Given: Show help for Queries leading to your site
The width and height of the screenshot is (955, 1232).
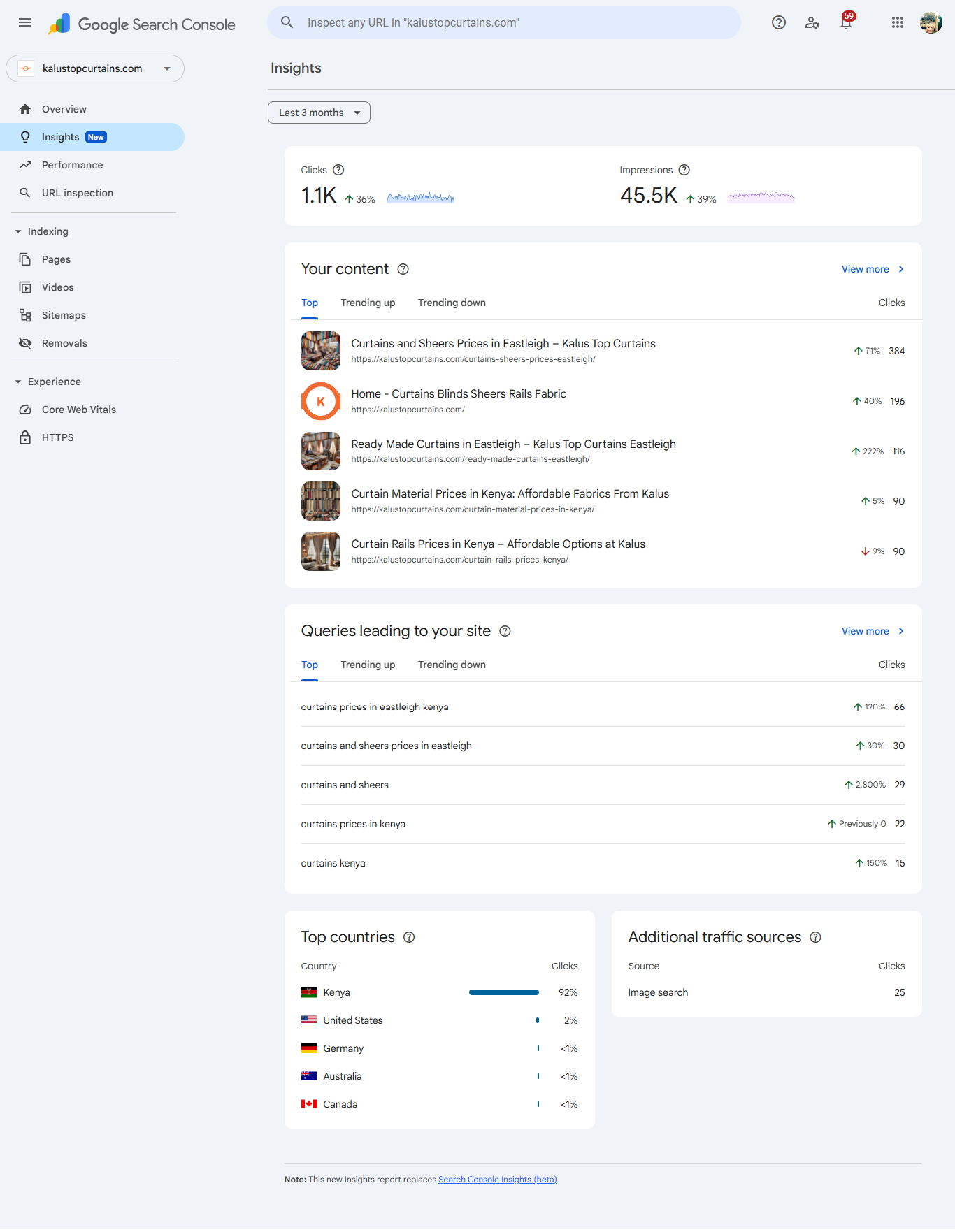Looking at the screenshot, I should 505,631.
